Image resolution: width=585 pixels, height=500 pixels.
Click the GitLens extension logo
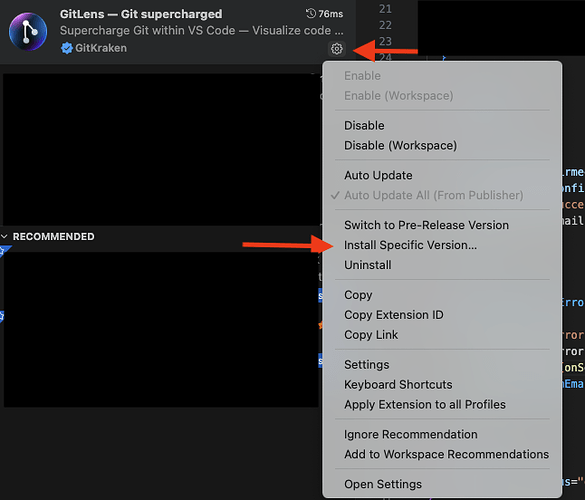(28, 31)
